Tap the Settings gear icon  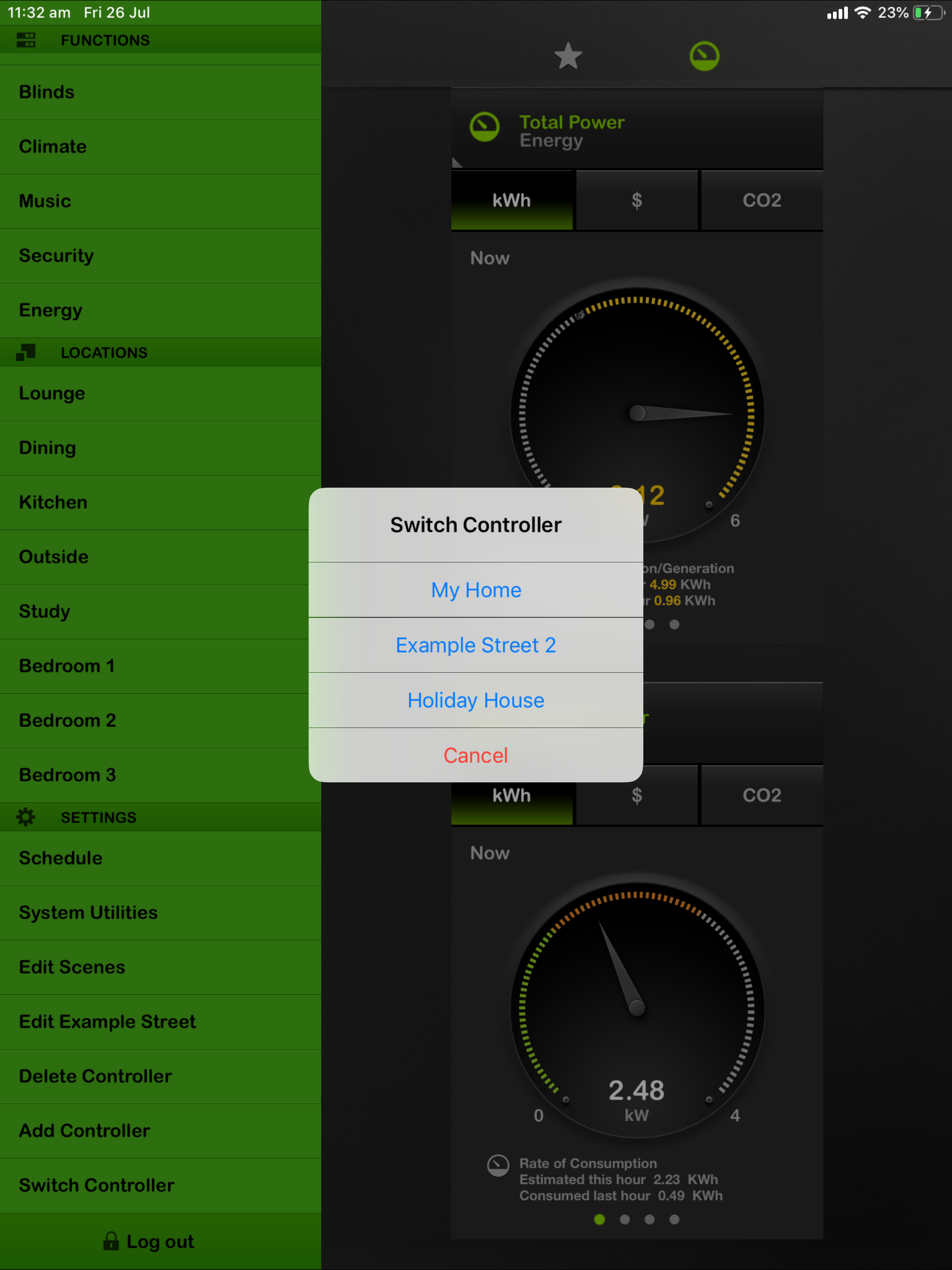[x=26, y=816]
